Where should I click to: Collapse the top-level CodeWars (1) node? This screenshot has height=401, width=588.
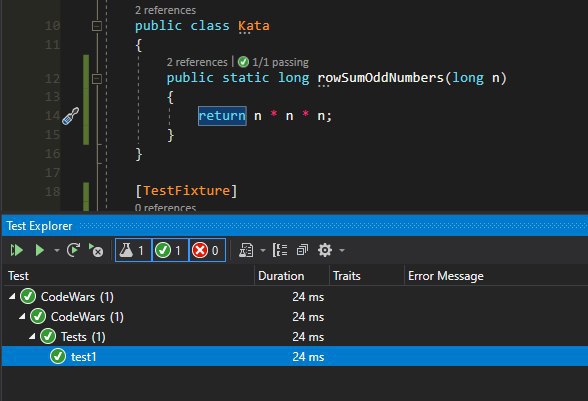click(12, 296)
